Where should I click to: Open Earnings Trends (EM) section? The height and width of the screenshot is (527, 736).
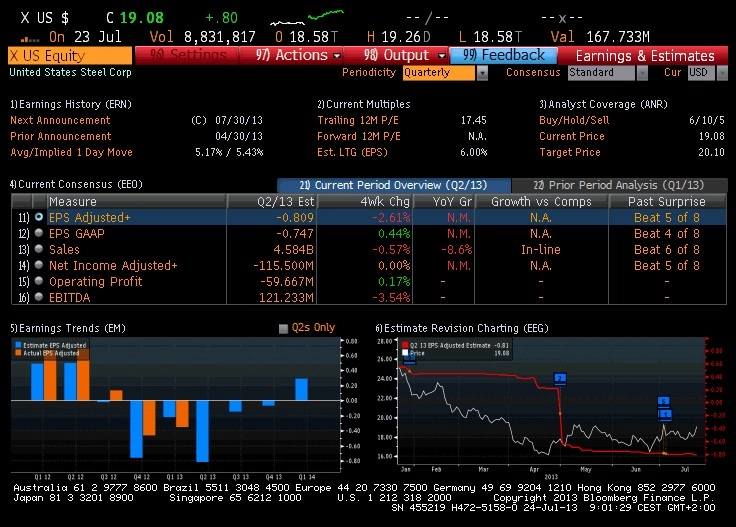point(68,328)
